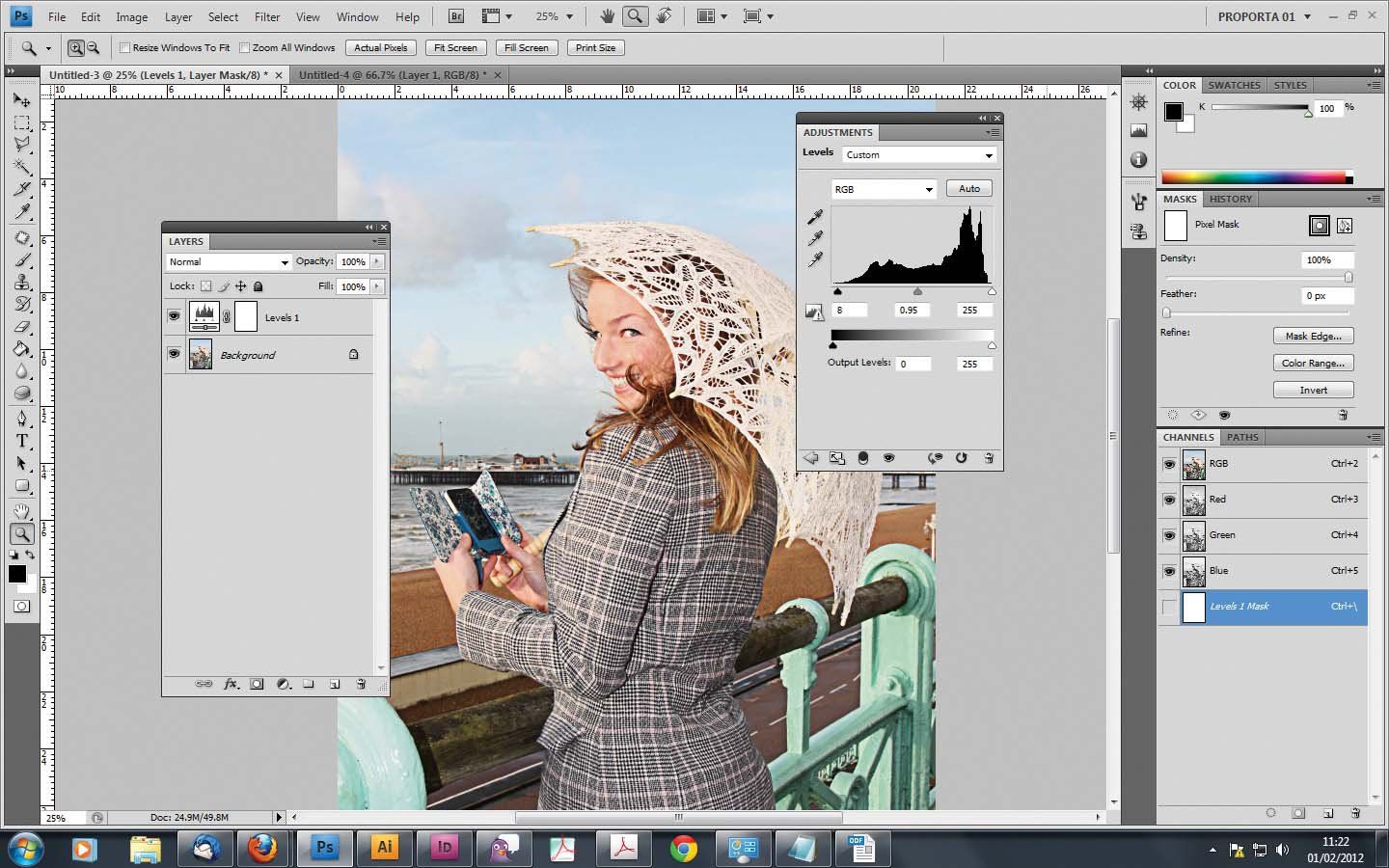Hide the Background layer visibility eye
Screen dimensions: 1389x868
(174, 354)
